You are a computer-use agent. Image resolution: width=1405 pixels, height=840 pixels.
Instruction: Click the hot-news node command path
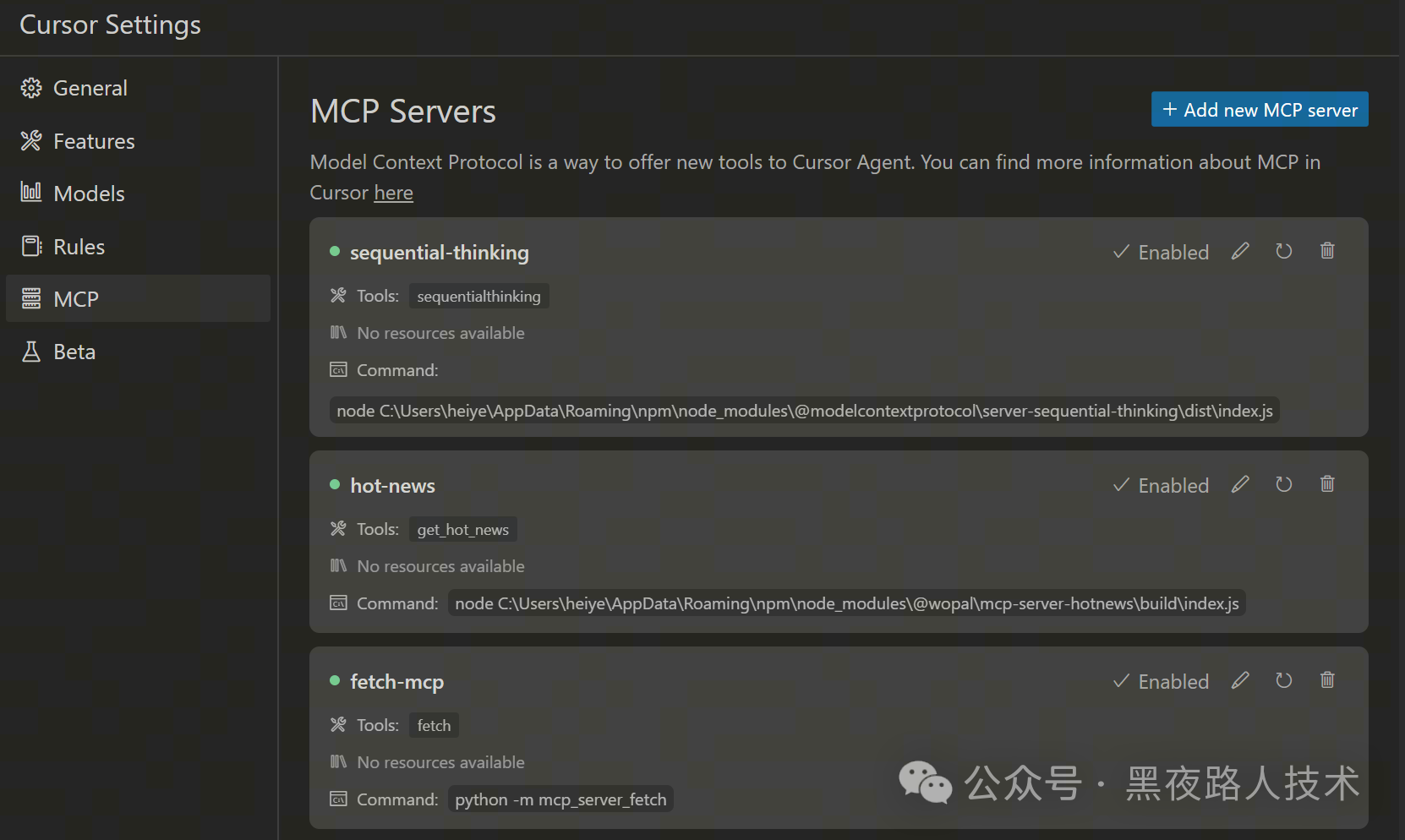[846, 603]
